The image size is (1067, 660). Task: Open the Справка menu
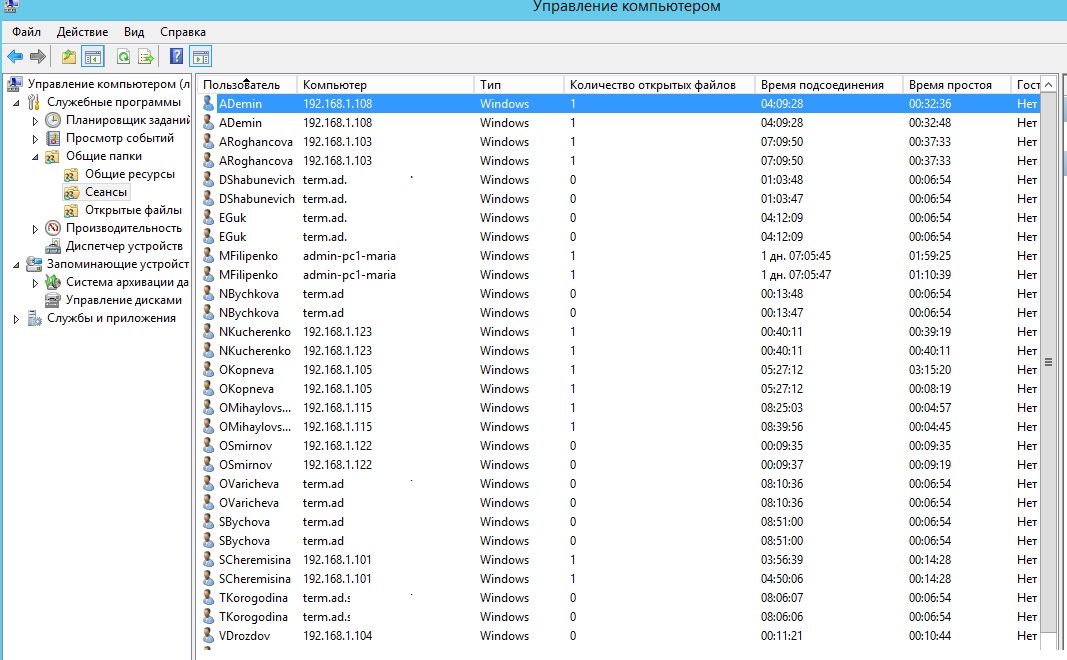click(x=182, y=32)
